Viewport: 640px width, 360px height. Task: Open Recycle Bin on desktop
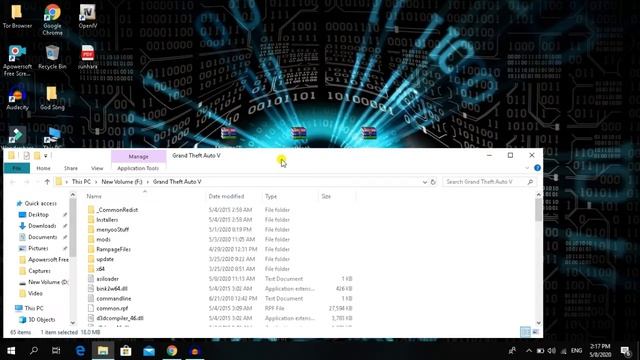(52, 58)
